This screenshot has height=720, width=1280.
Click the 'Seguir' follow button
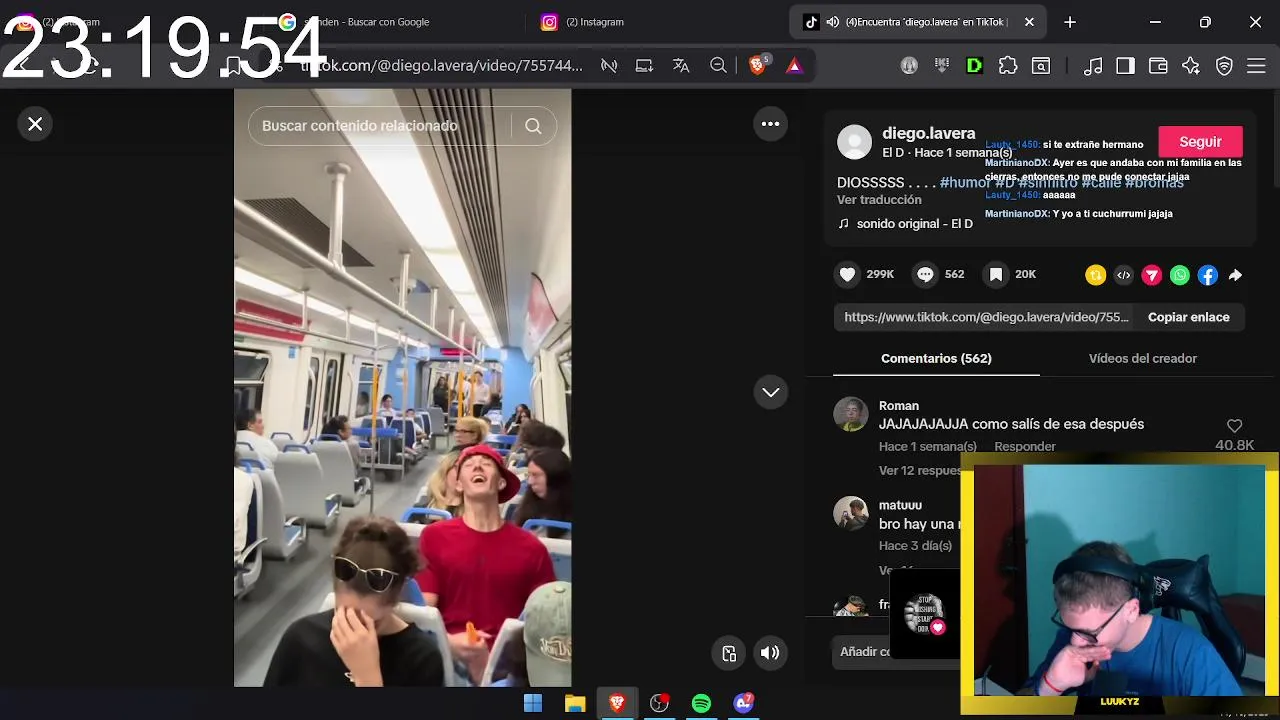pyautogui.click(x=1200, y=142)
